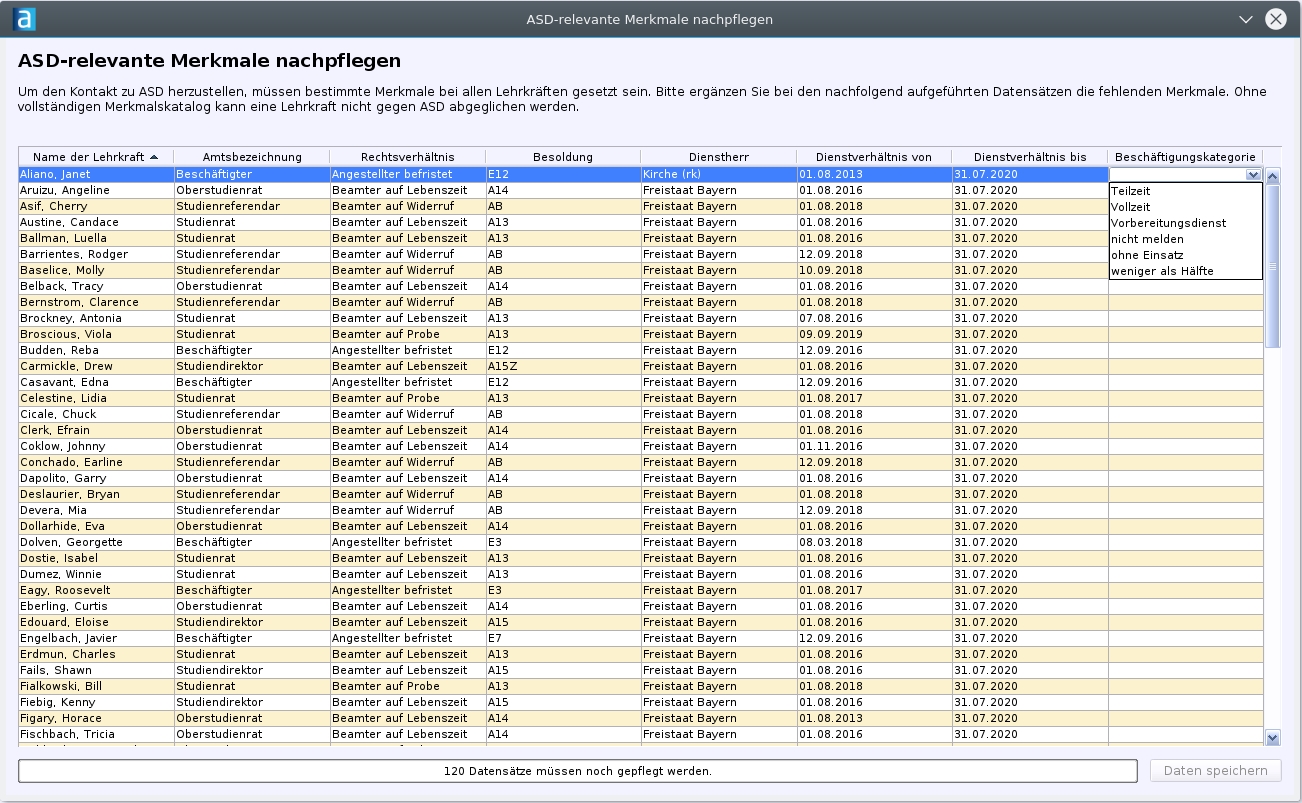1302x803 pixels.
Task: Select the row Eagy, Roosevelt
Action: pyautogui.click(x=641, y=590)
